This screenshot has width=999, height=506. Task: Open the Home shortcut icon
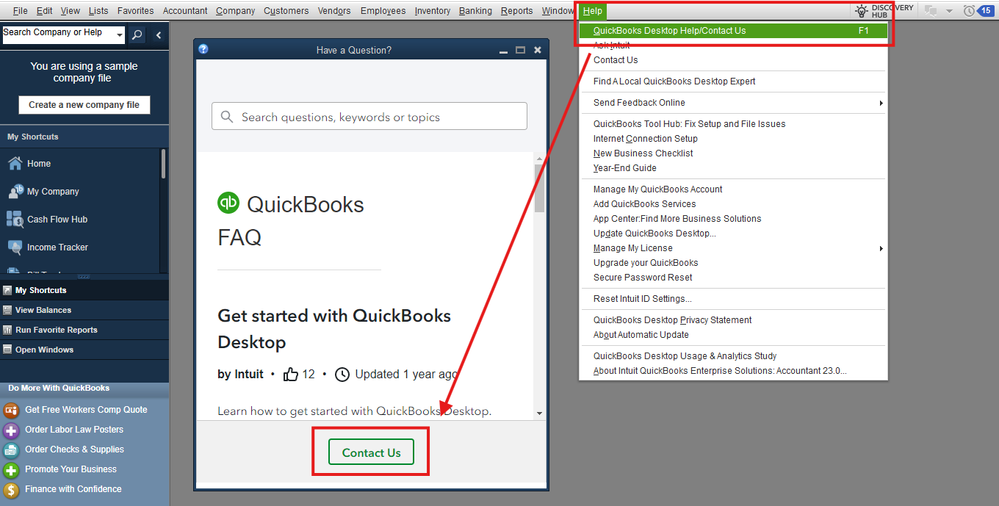tap(15, 163)
